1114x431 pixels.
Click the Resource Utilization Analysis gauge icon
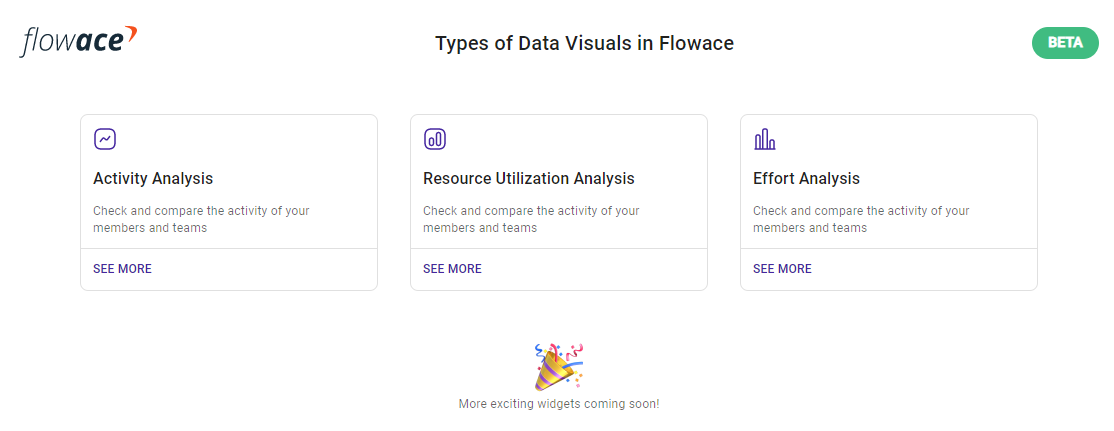click(435, 138)
